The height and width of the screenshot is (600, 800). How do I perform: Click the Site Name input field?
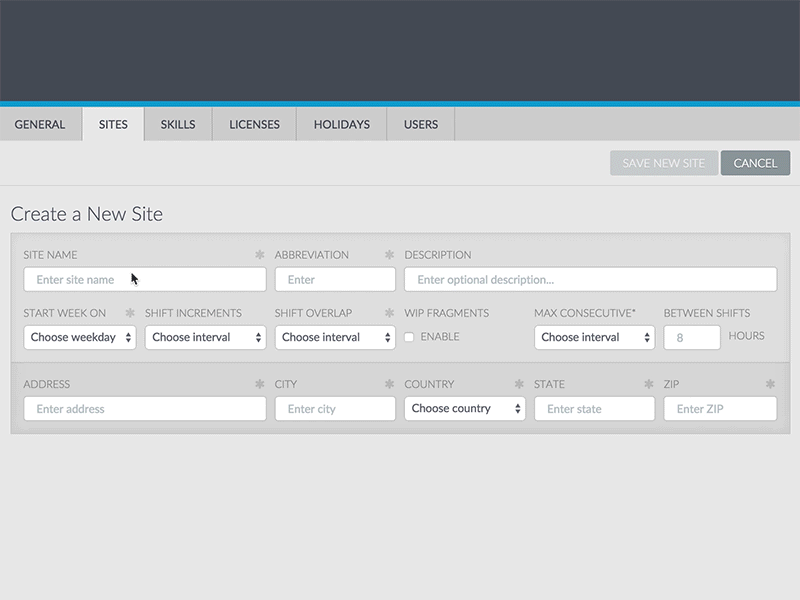click(x=145, y=280)
